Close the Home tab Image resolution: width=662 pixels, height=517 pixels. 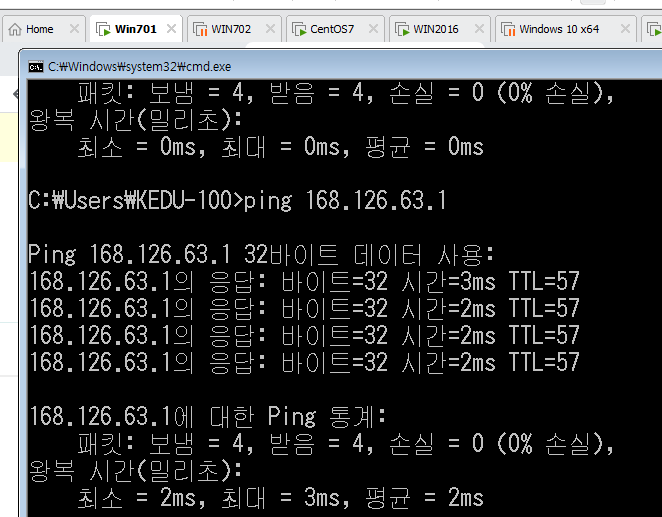pyautogui.click(x=74, y=29)
